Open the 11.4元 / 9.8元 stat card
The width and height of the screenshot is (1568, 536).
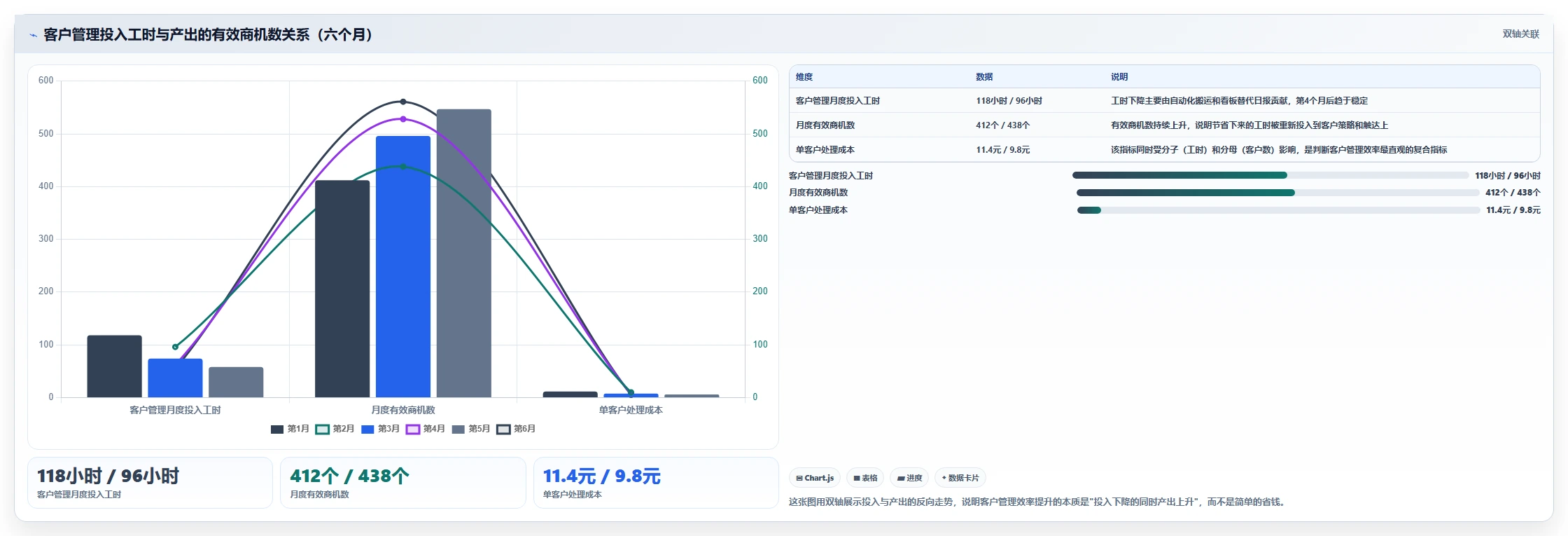(x=656, y=483)
